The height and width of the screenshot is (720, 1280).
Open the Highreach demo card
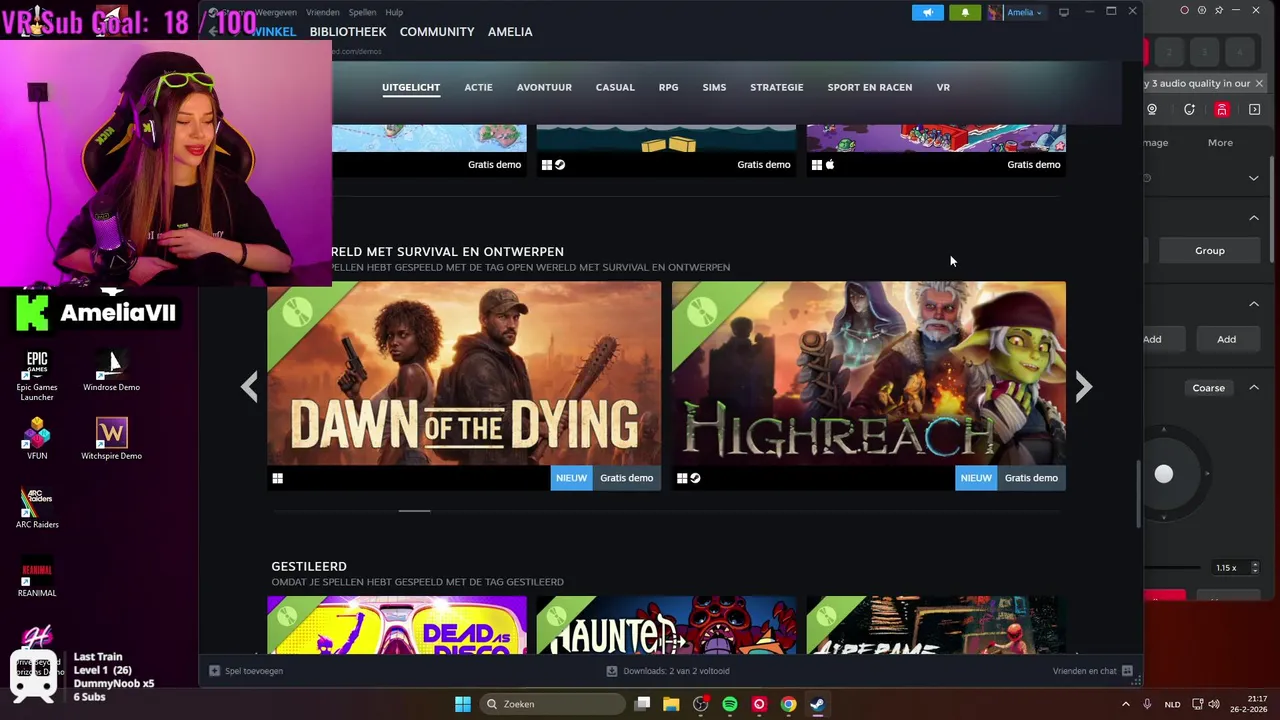pos(869,373)
